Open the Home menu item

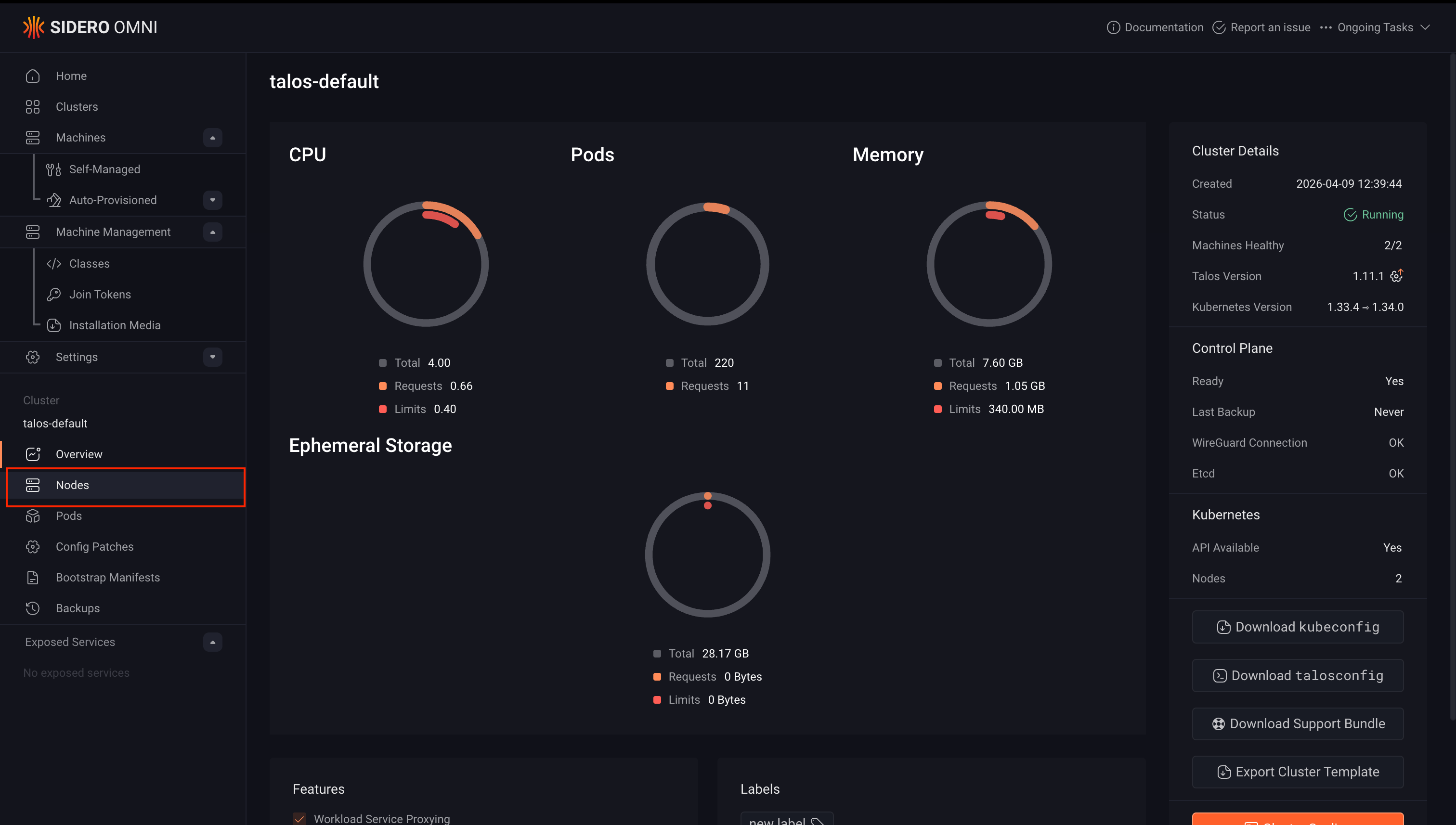(123, 76)
